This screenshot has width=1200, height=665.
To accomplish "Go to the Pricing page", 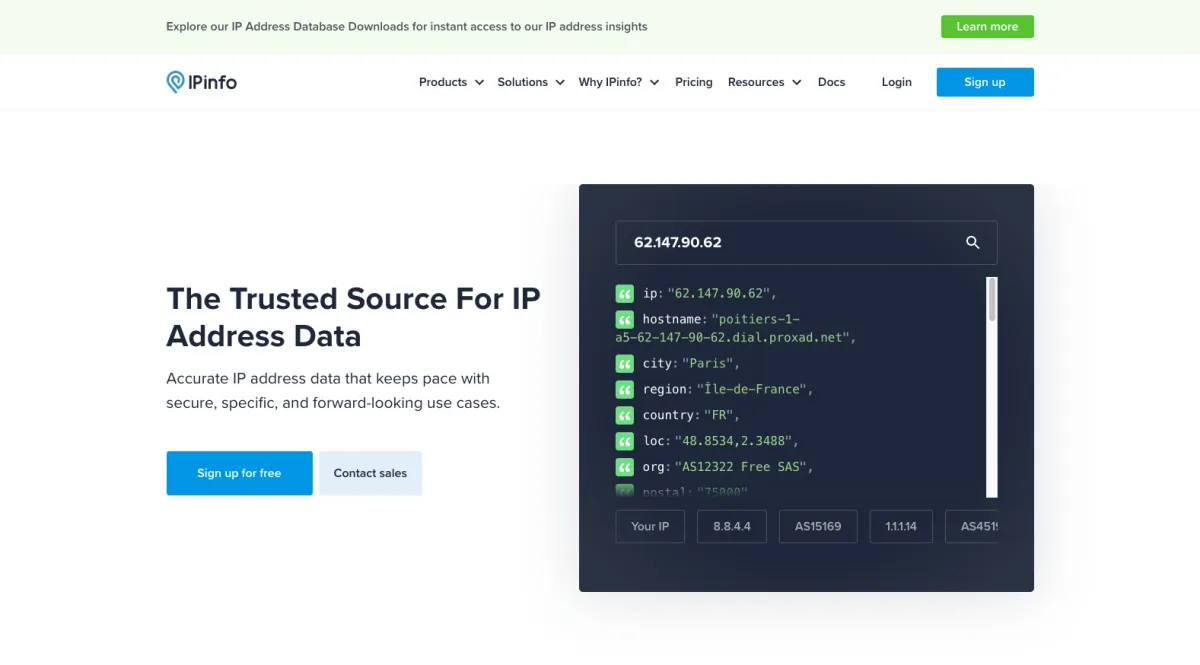I will click(x=693, y=82).
